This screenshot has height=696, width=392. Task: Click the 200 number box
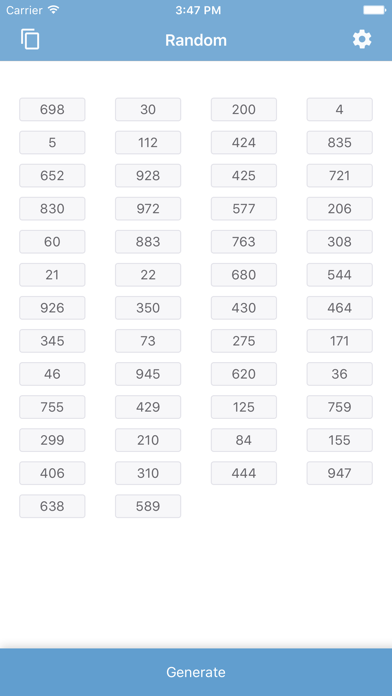pos(244,109)
